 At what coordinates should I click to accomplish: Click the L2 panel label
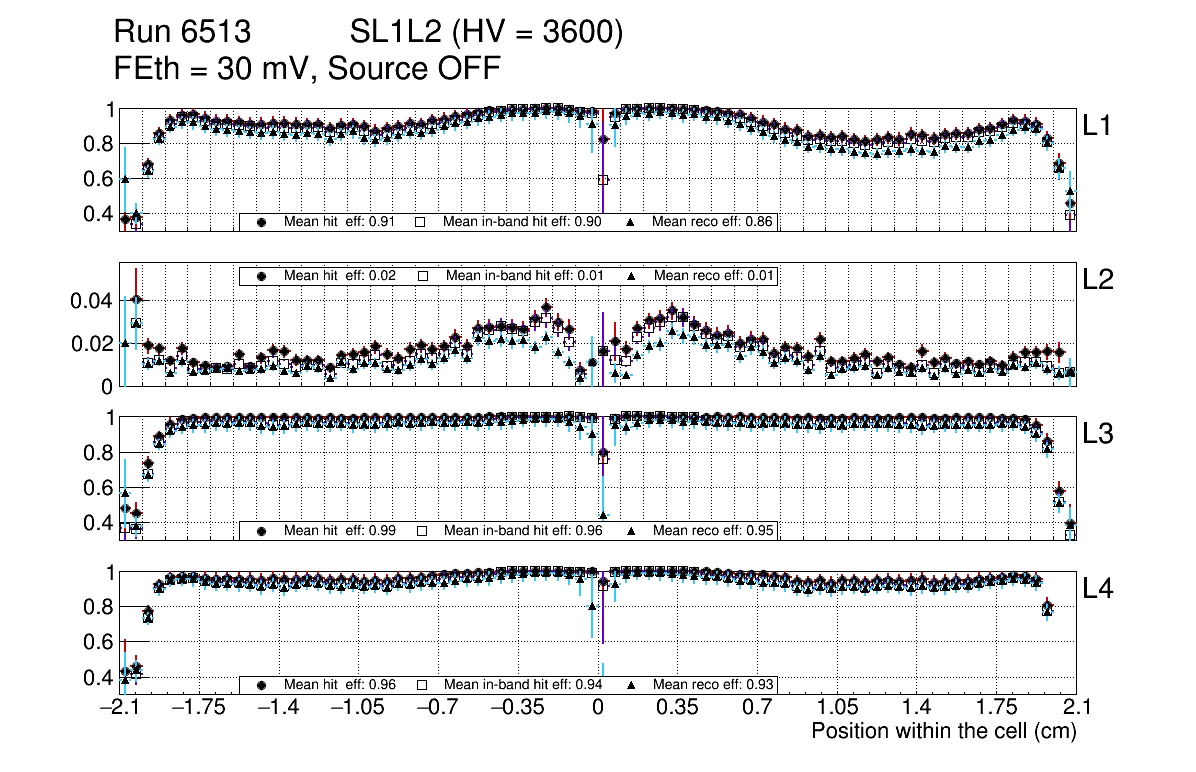click(x=1100, y=281)
